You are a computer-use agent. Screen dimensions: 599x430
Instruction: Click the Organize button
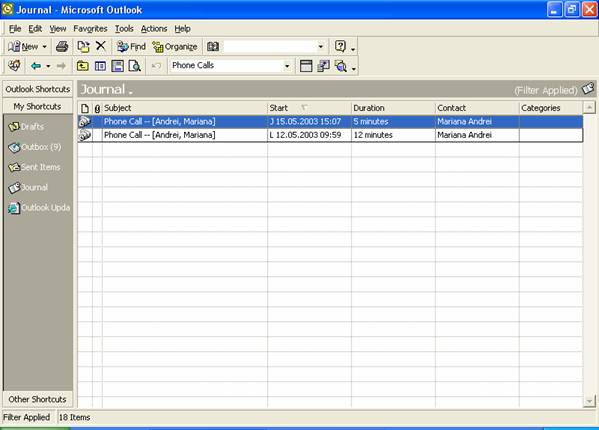tap(175, 47)
